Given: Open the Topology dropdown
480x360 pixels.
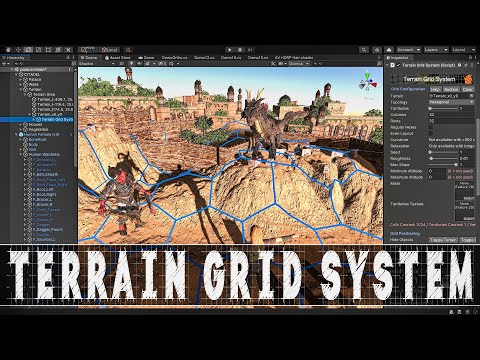Looking at the screenshot, I should click(451, 102).
